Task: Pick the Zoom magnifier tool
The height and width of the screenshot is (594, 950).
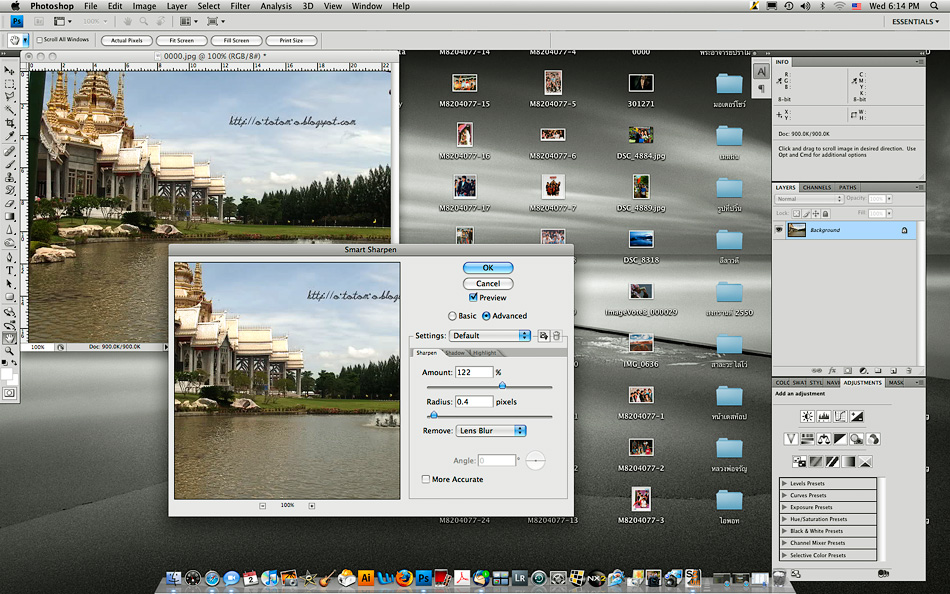Action: coord(10,351)
